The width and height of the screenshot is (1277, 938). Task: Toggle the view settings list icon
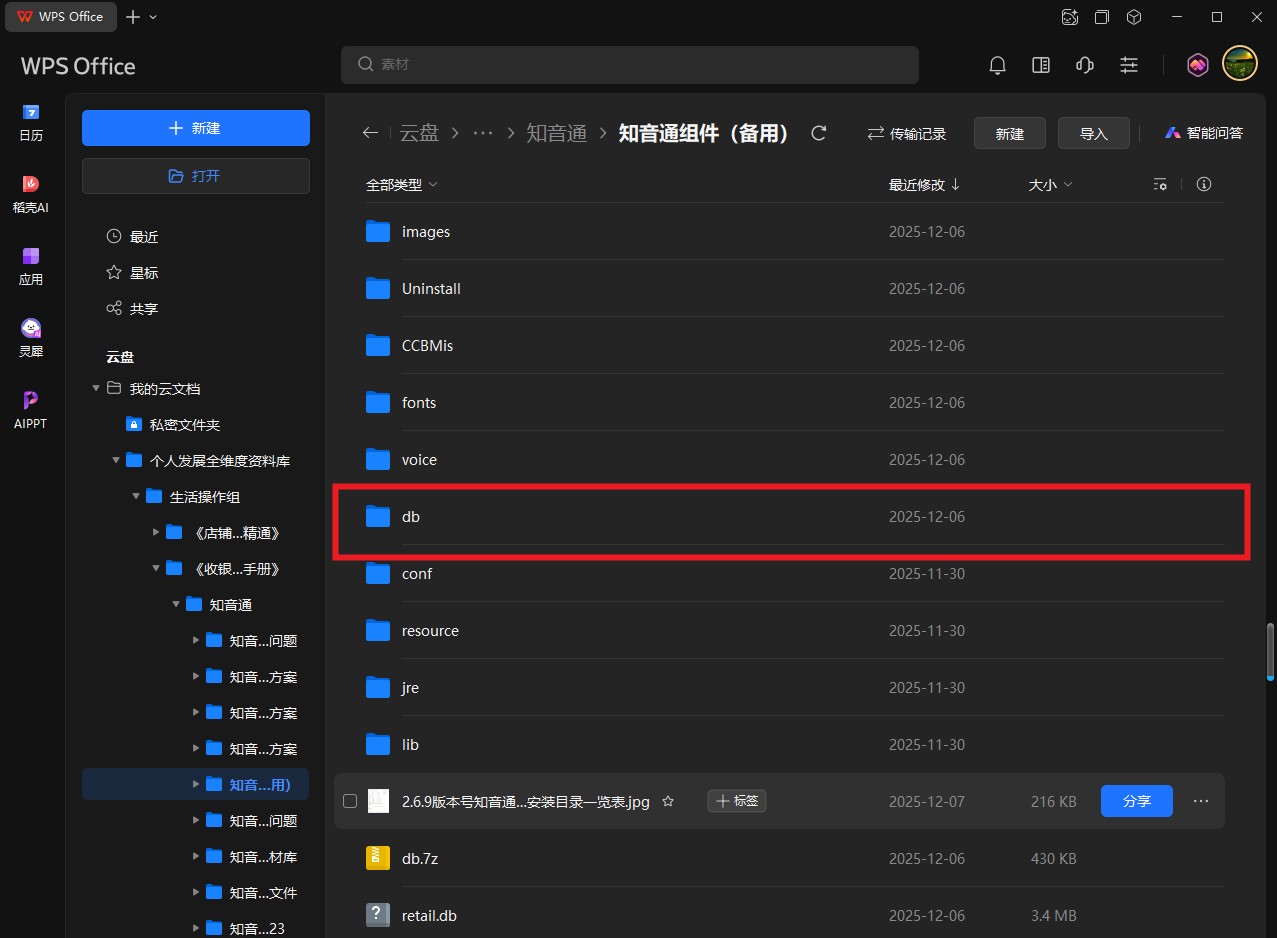[x=1160, y=184]
